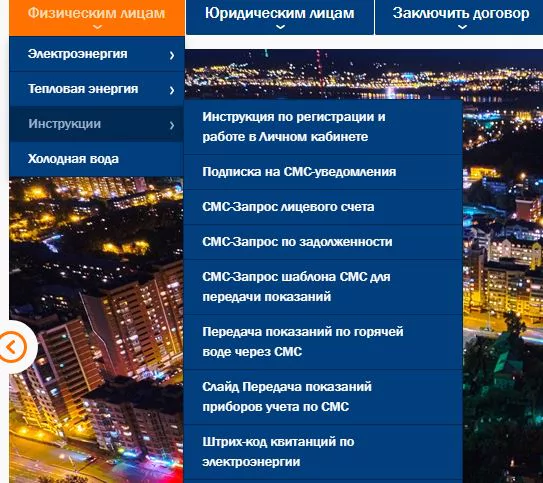
Task: Open the Юридическим лицам tab
Action: pyautogui.click(x=280, y=17)
